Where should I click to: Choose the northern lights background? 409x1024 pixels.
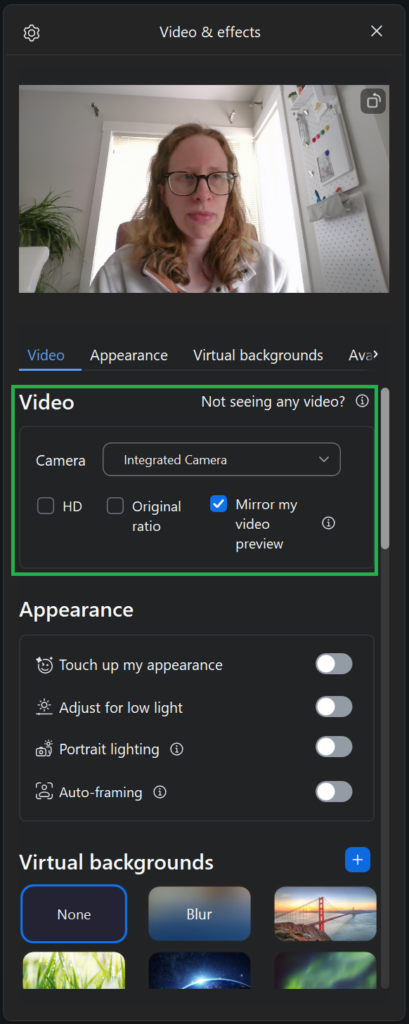[325, 970]
